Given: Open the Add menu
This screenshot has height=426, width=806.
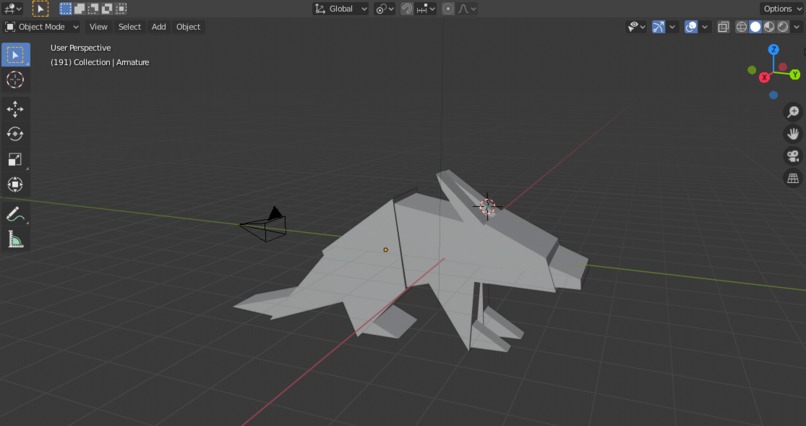Looking at the screenshot, I should pyautogui.click(x=159, y=27).
